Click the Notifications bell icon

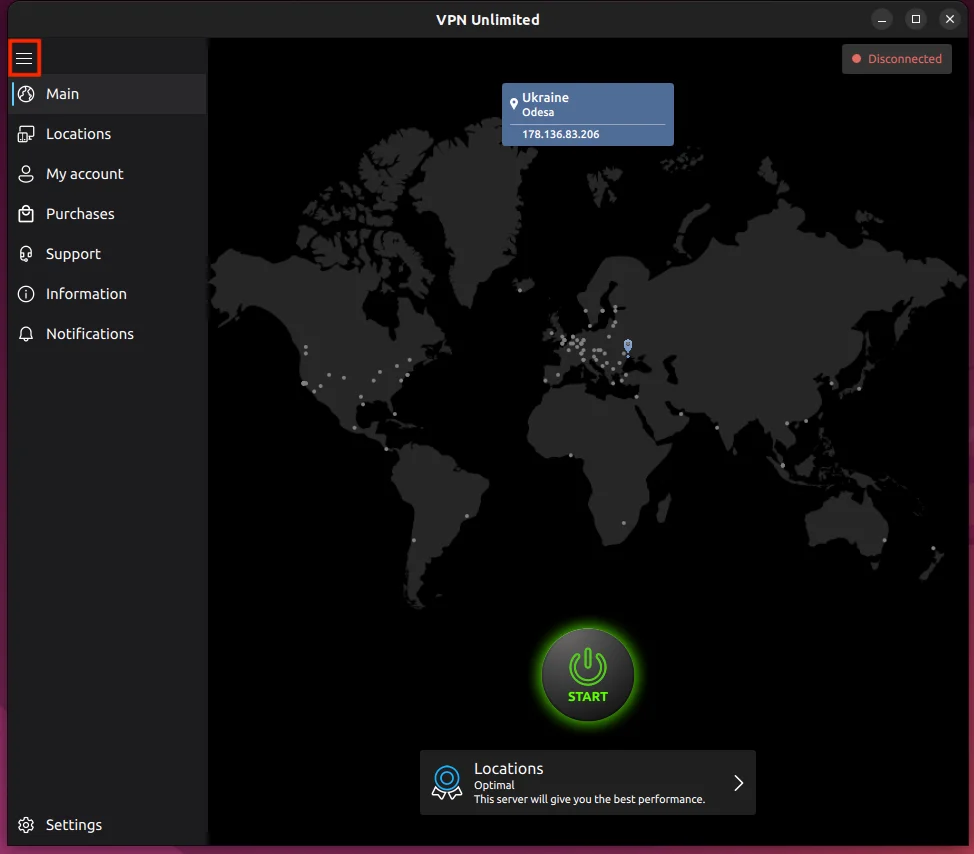[x=27, y=334]
